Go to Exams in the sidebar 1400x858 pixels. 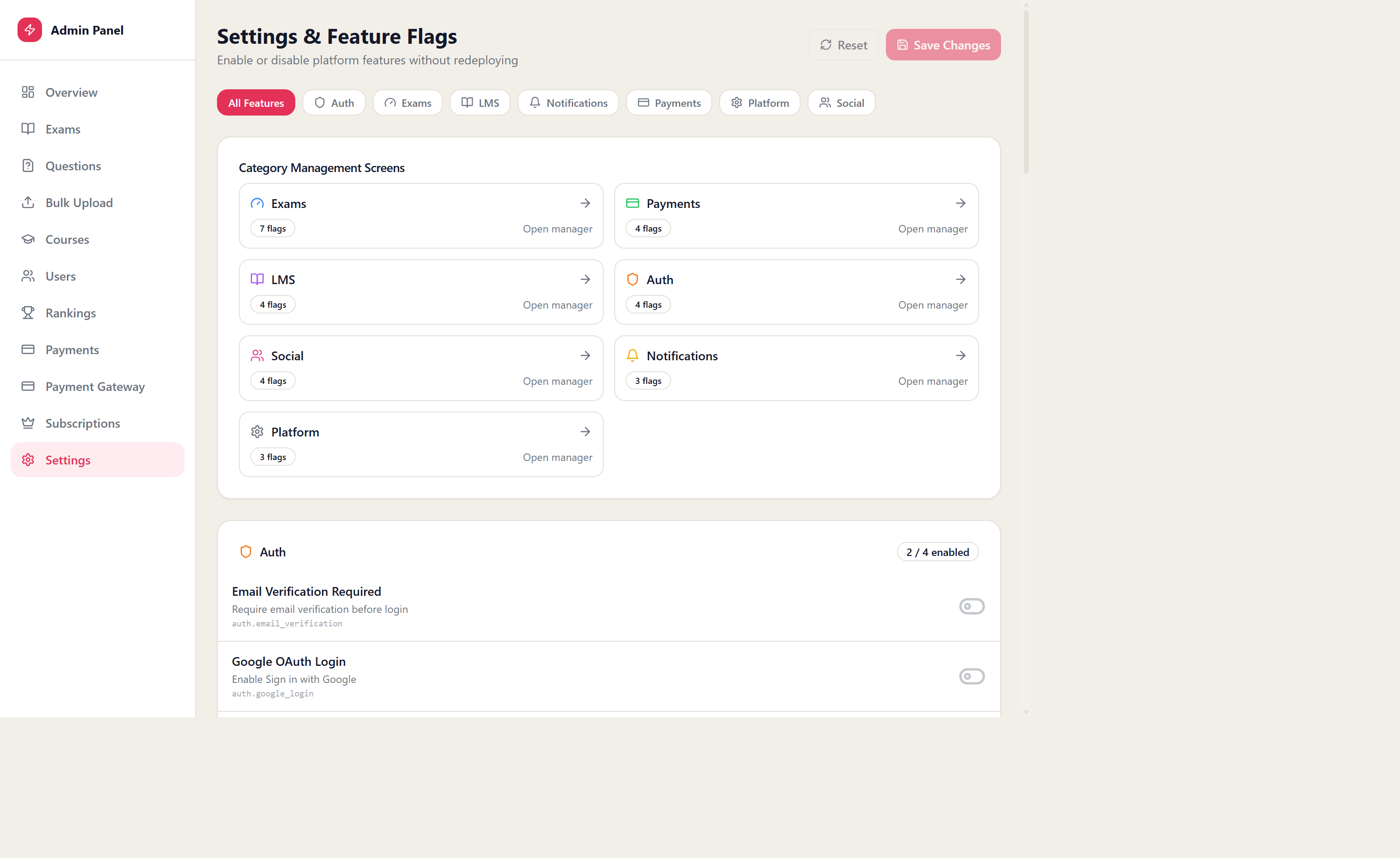point(97,129)
